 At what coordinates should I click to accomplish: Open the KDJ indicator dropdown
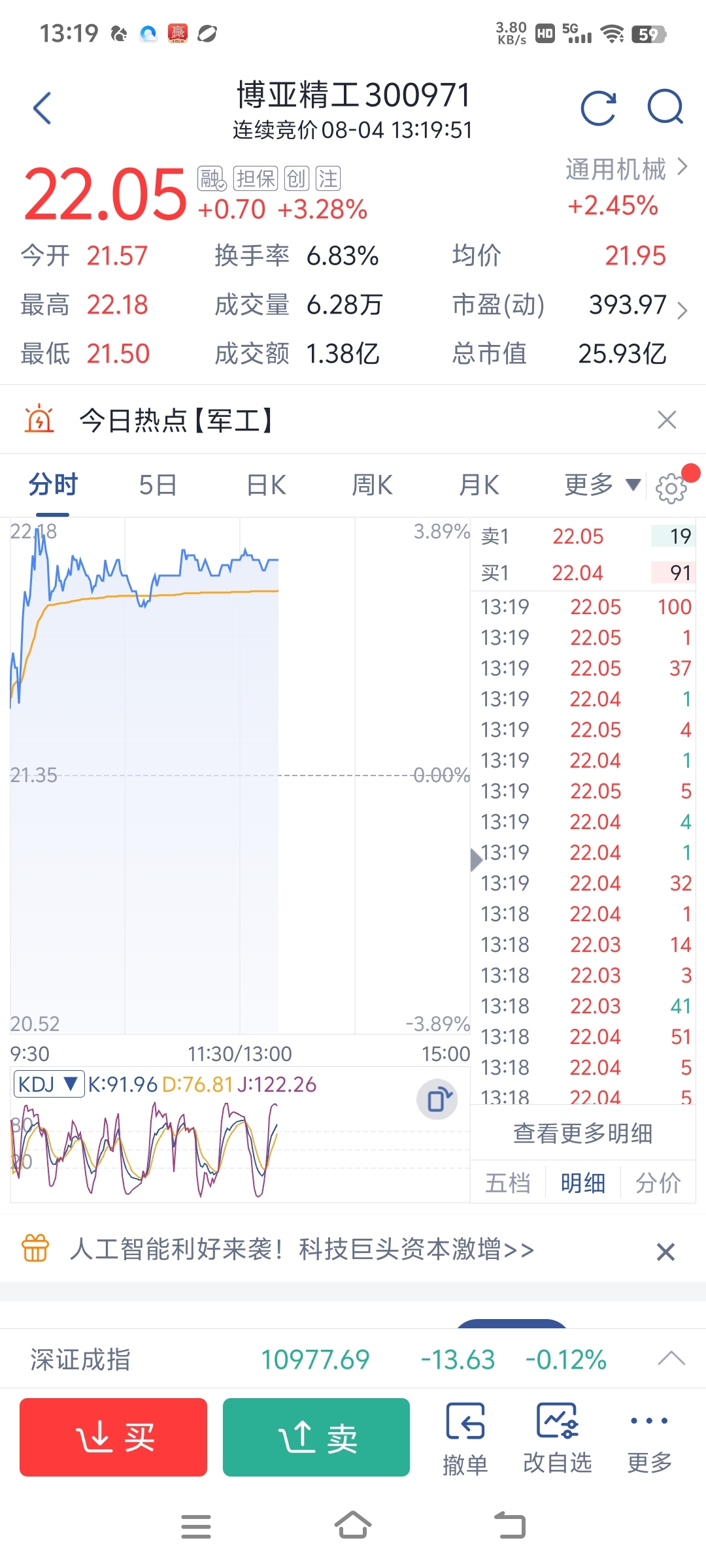[x=49, y=1085]
